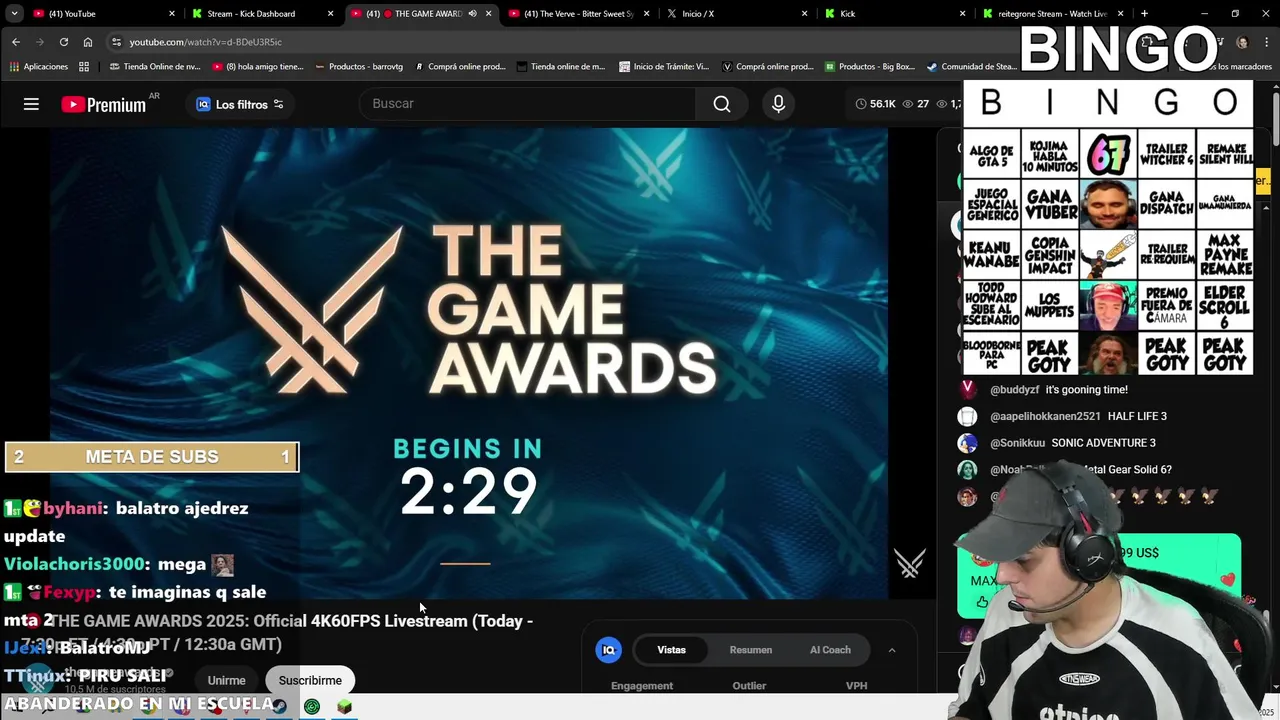Open Comunidad de Steam bookmark
This screenshot has width=1280, height=720.
click(971, 67)
